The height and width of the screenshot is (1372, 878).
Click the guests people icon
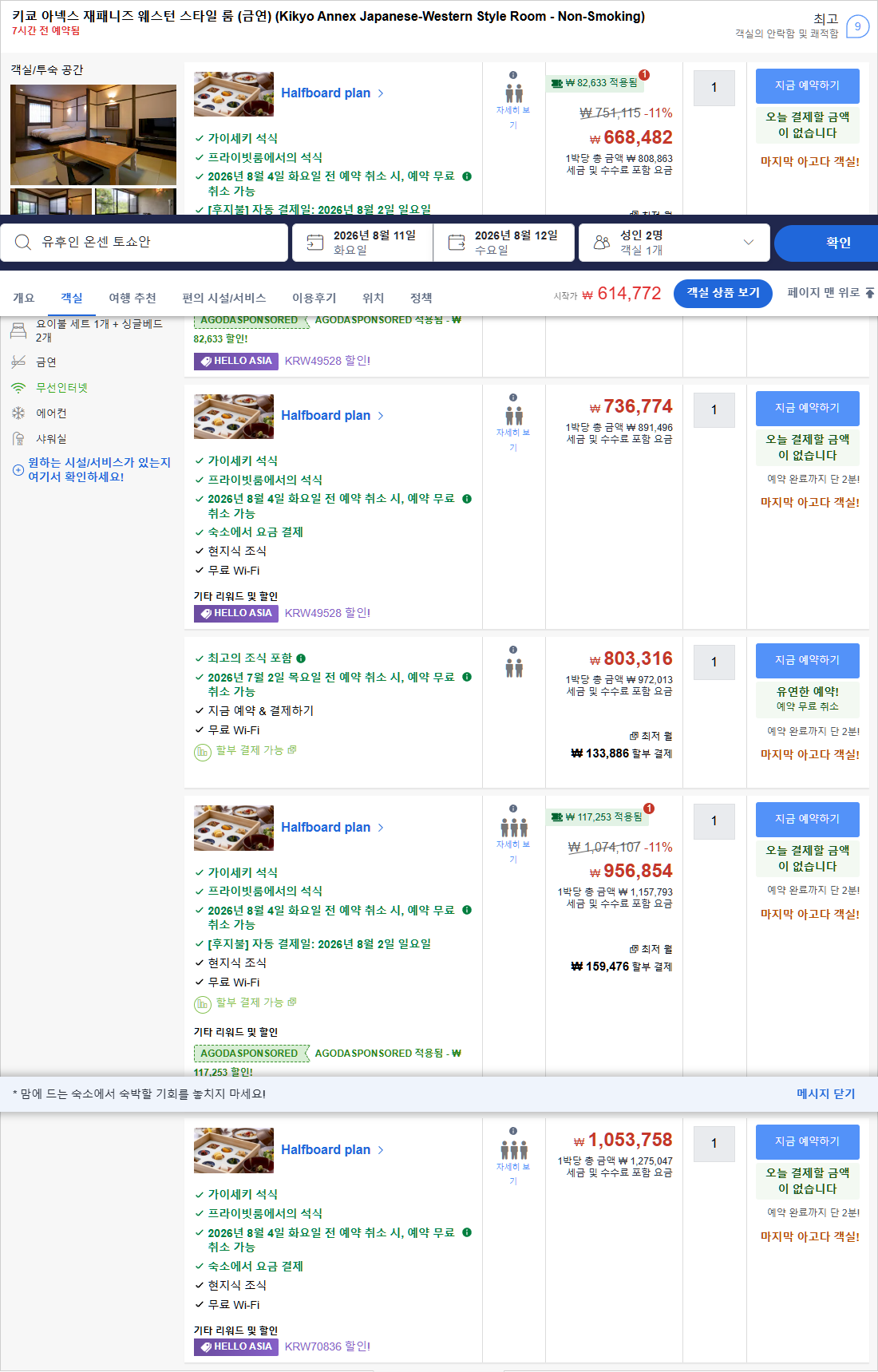tap(602, 242)
